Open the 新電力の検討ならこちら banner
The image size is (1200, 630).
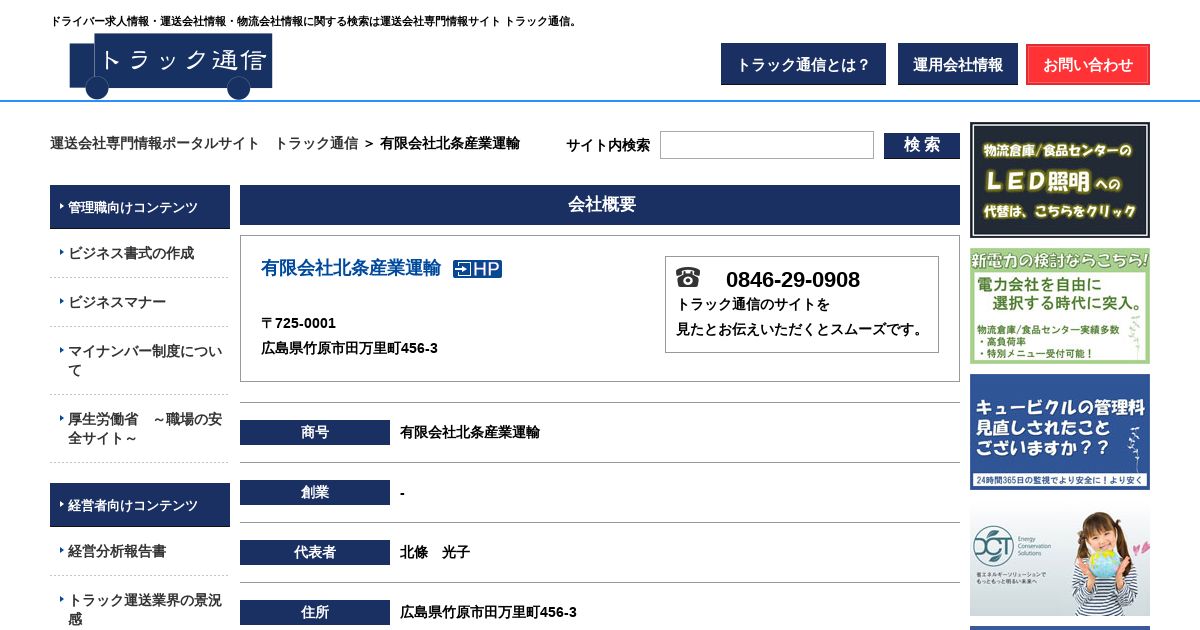tap(1060, 306)
